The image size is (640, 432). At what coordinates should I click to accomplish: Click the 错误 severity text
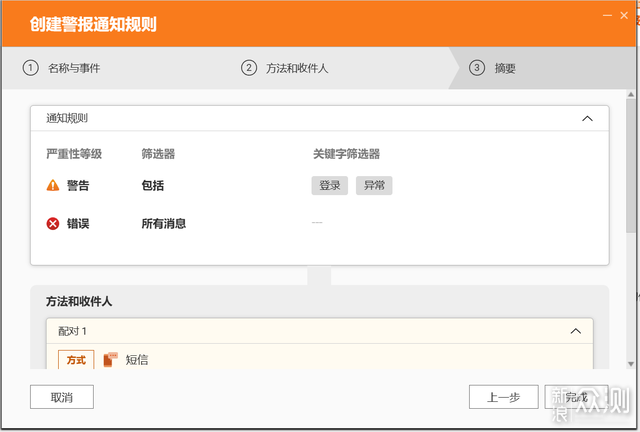tap(78, 224)
